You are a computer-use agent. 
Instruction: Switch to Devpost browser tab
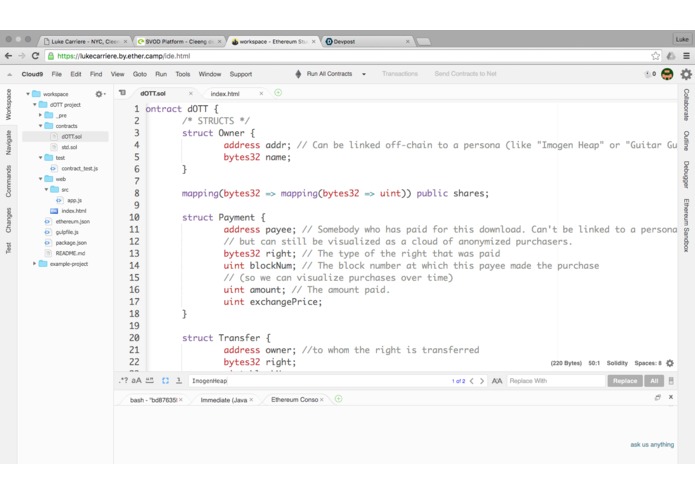coord(366,42)
